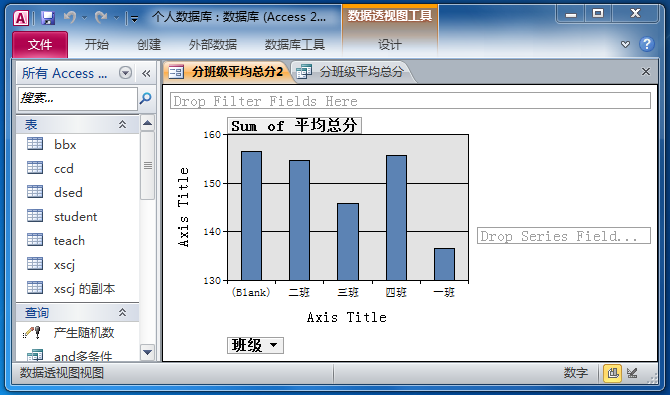Viewport: 670px width, 395px height.
Task: Save the database with the floppy icon
Action: (x=48, y=18)
